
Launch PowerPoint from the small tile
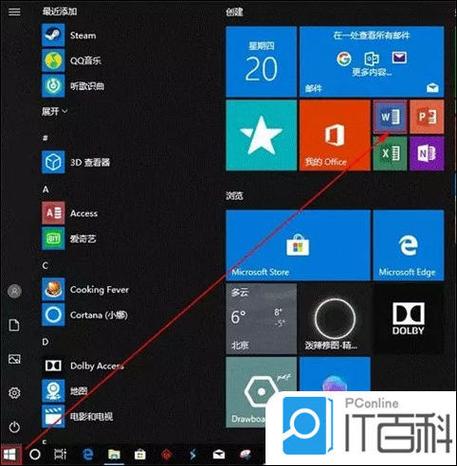427,117
